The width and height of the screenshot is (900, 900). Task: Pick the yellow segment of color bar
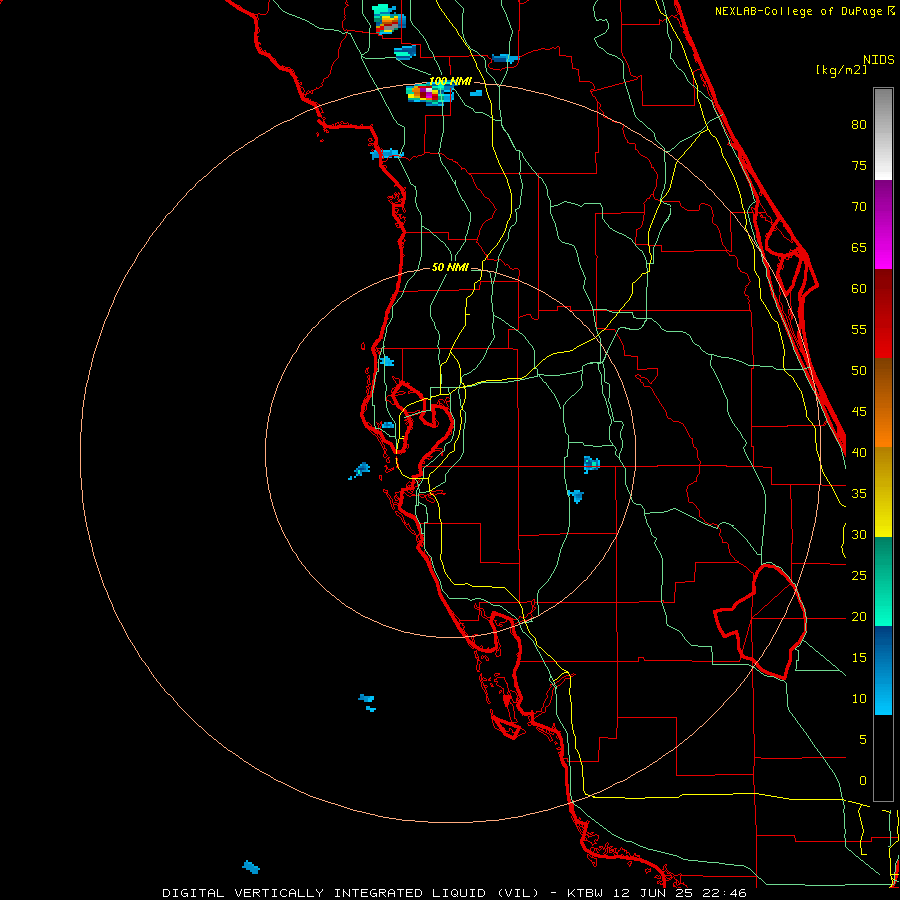pos(883,492)
